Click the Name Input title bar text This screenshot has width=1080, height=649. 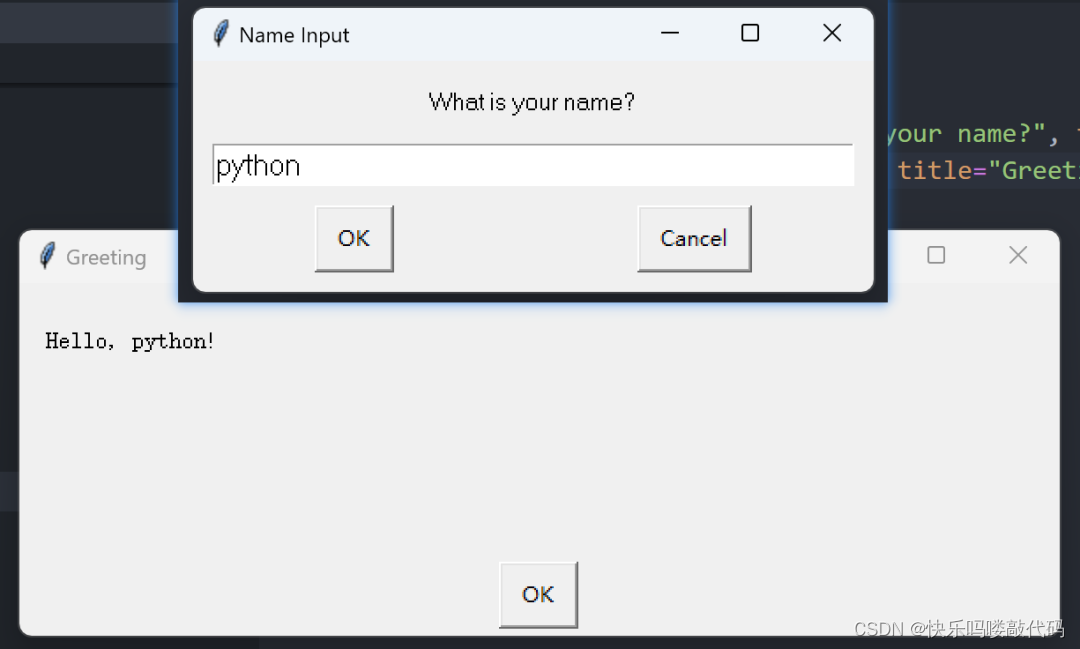(293, 34)
